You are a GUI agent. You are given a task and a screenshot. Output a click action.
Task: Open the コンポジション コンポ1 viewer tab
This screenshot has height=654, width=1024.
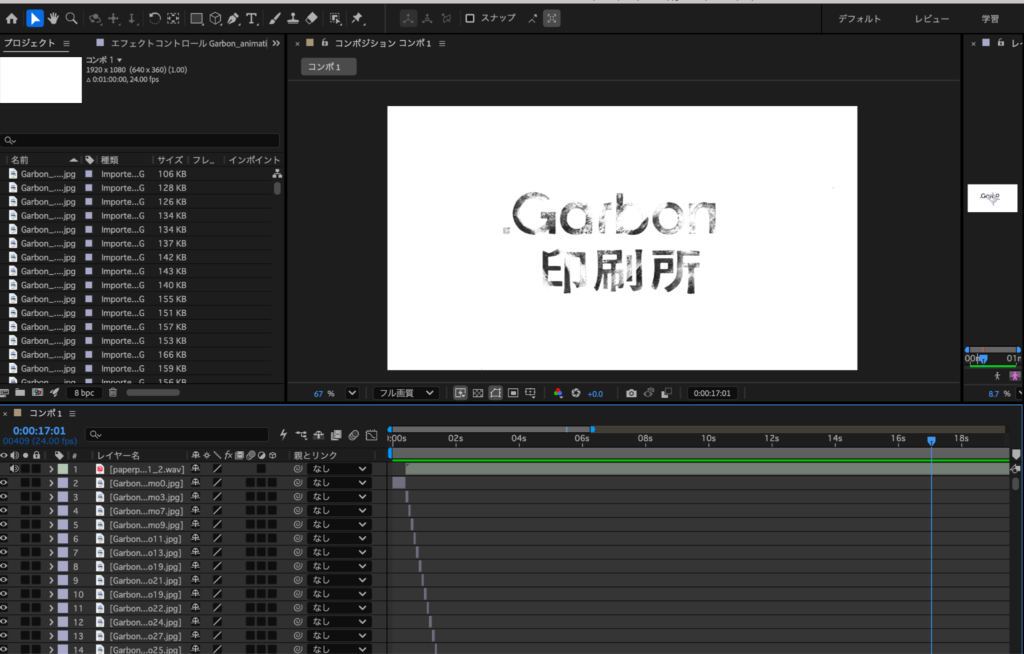click(383, 43)
